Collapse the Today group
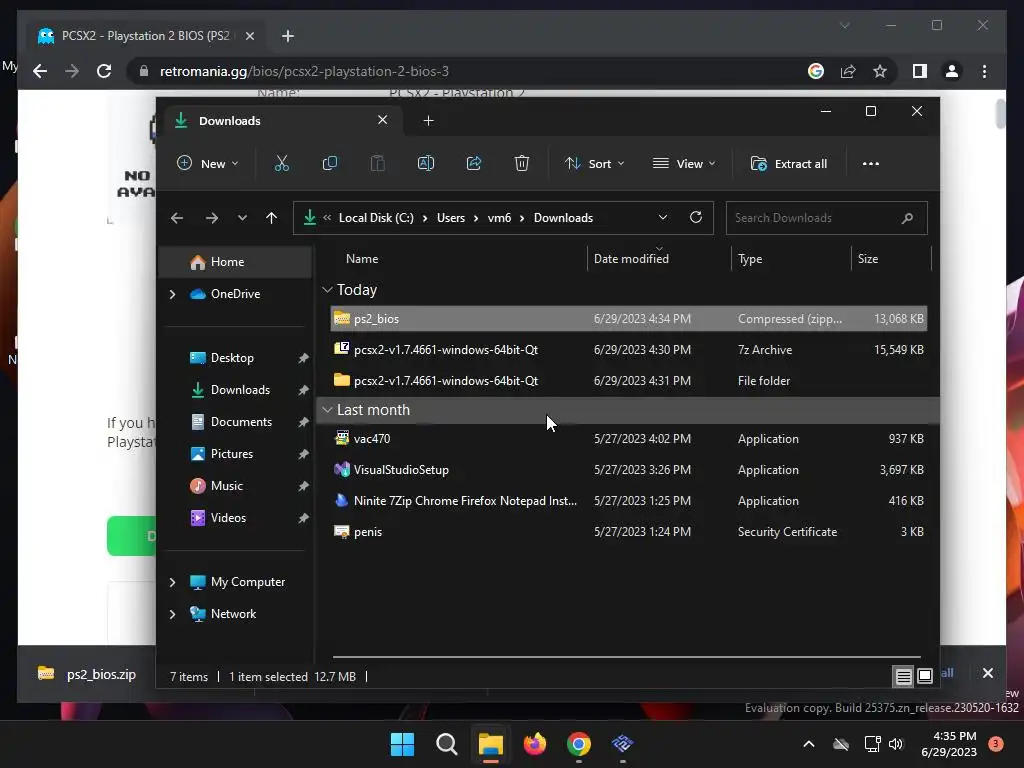The image size is (1024, 768). pyautogui.click(x=327, y=289)
